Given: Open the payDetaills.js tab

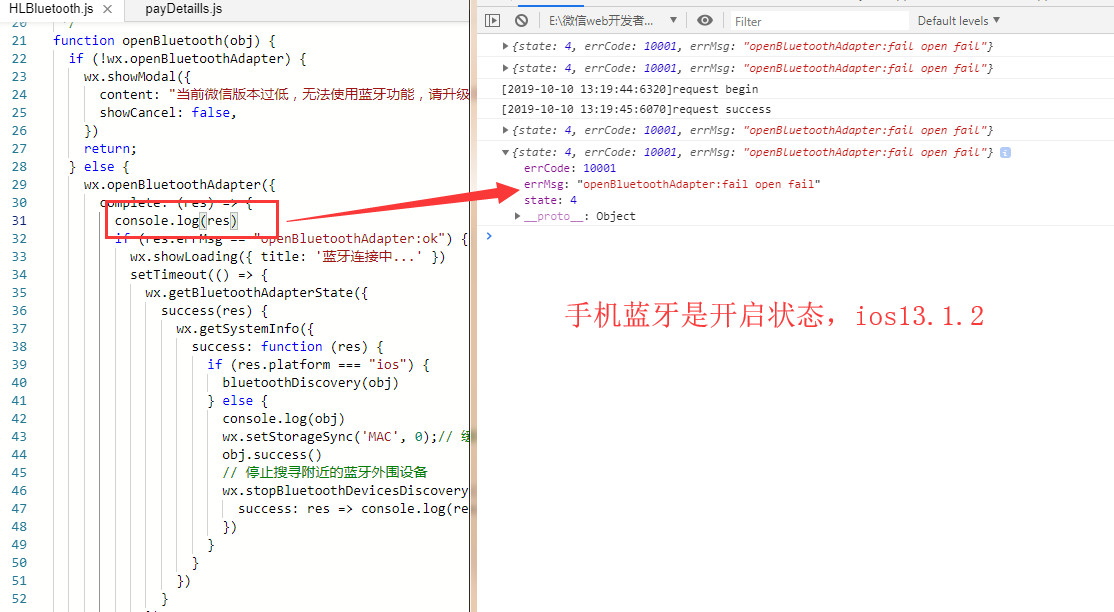Looking at the screenshot, I should pos(183,9).
